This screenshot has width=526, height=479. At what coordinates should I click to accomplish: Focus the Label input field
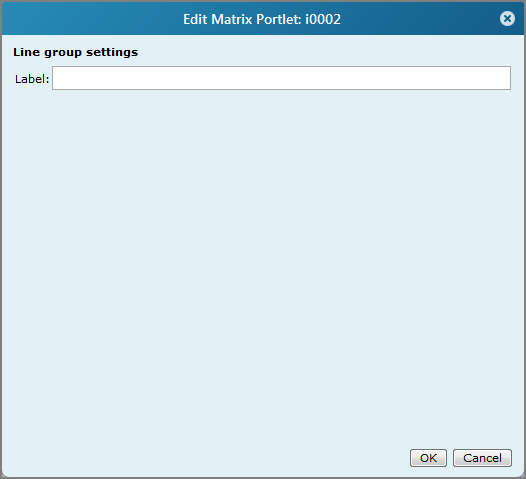281,78
